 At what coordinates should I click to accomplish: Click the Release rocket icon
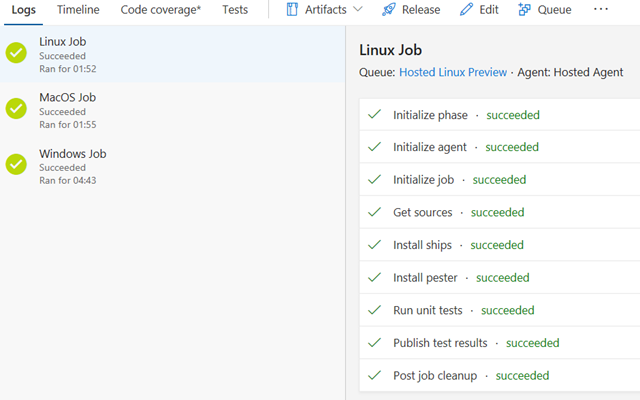tap(389, 10)
